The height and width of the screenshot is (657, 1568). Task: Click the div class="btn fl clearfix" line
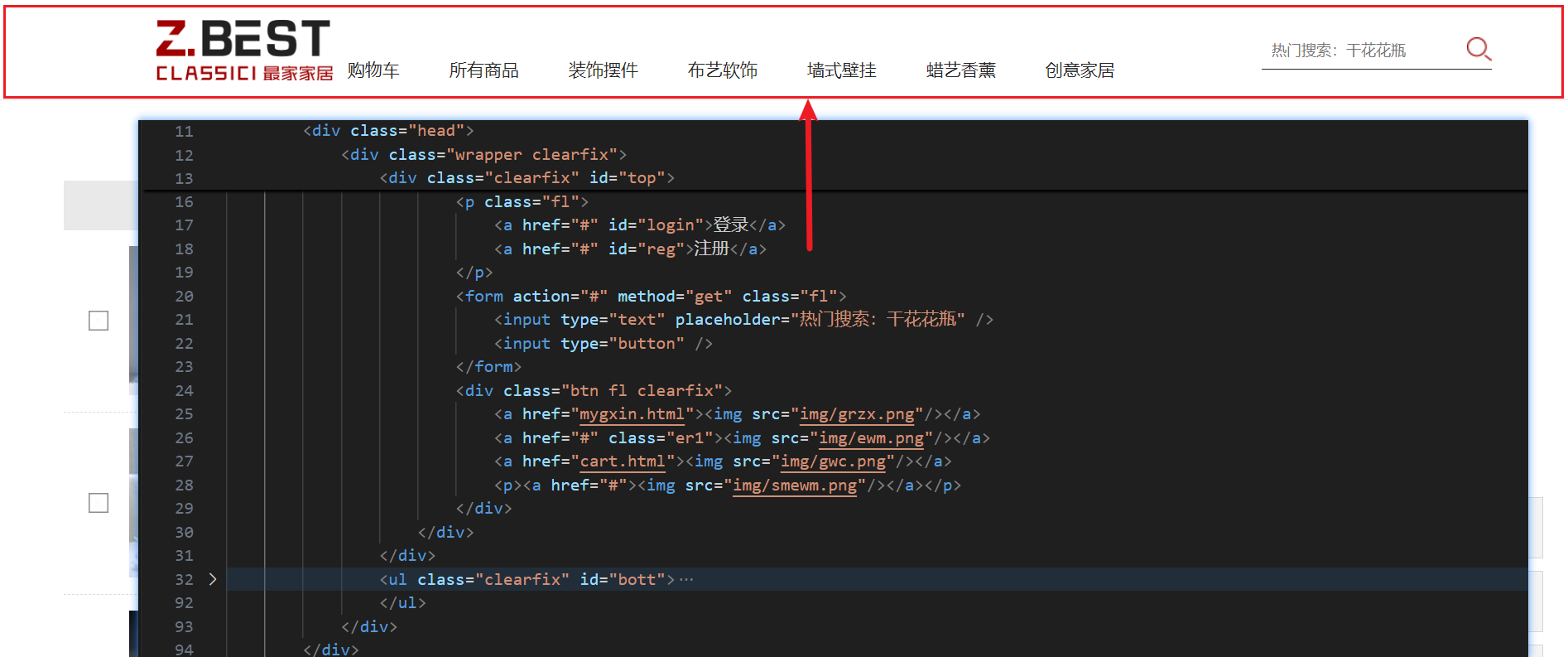(594, 390)
